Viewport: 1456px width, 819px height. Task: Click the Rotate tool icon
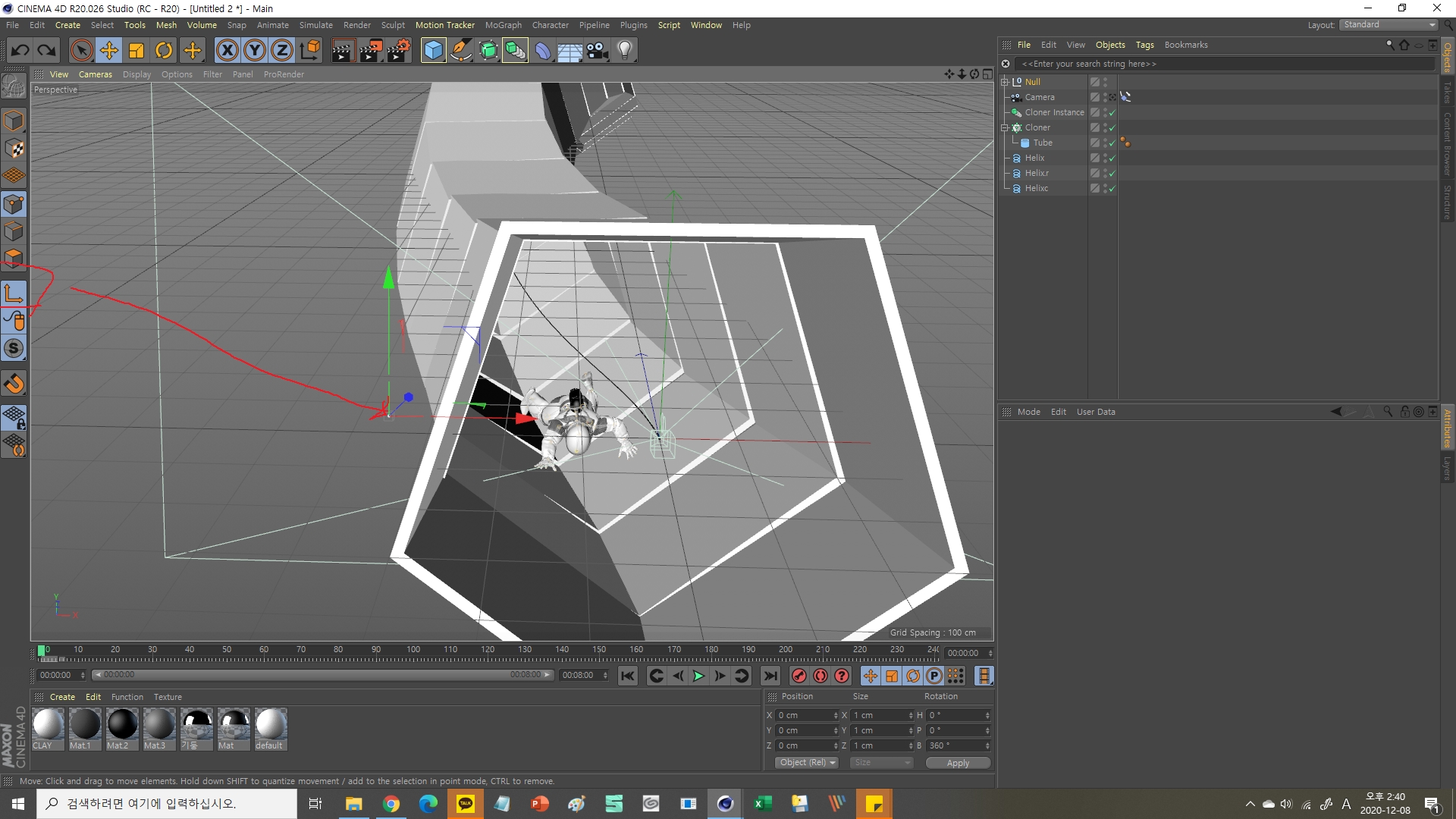(164, 49)
